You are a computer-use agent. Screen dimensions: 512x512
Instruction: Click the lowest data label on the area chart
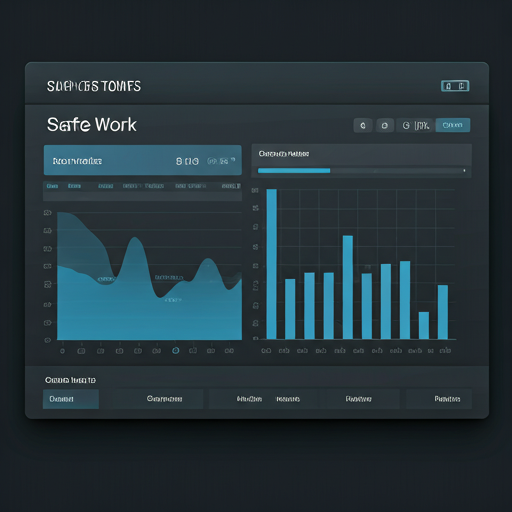[x=173, y=300]
